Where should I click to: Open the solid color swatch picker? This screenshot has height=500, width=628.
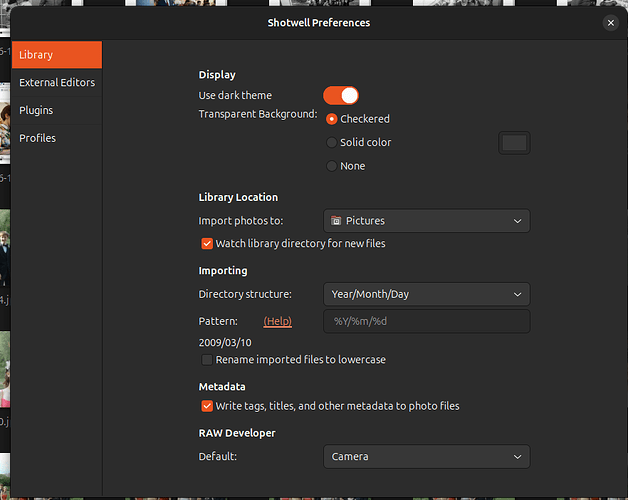(x=514, y=143)
